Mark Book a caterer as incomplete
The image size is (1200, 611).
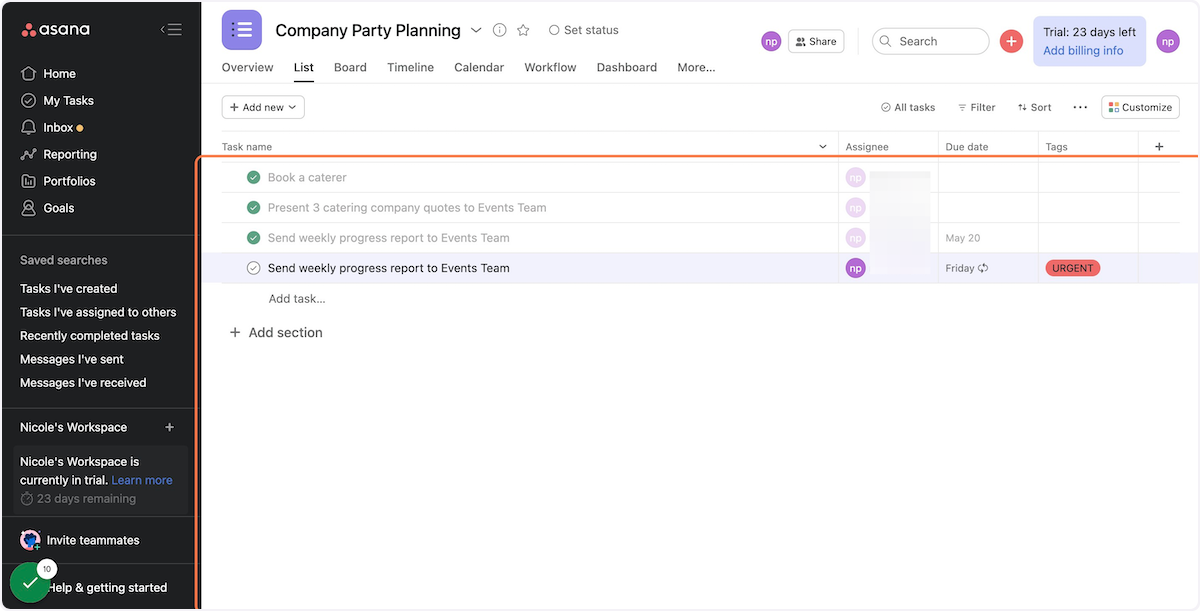pyautogui.click(x=254, y=178)
